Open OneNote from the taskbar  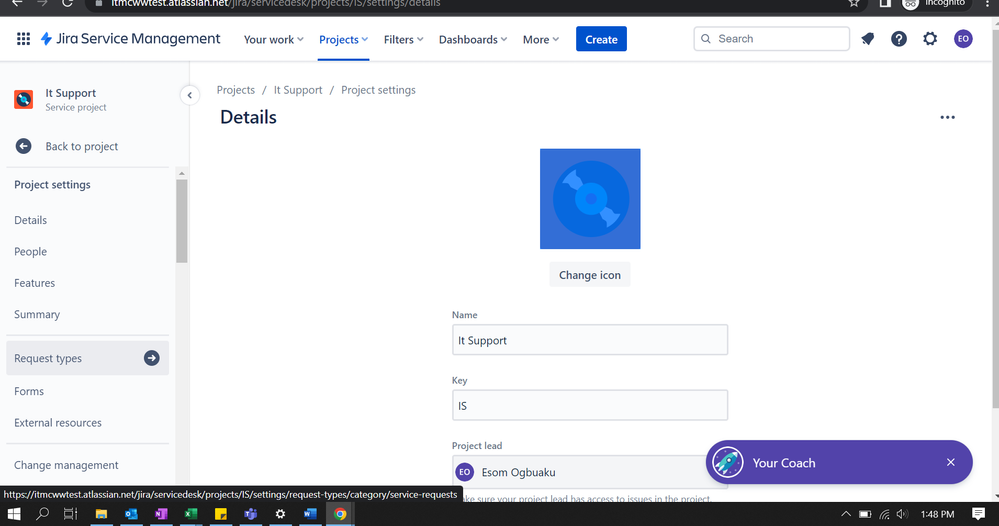click(x=161, y=514)
